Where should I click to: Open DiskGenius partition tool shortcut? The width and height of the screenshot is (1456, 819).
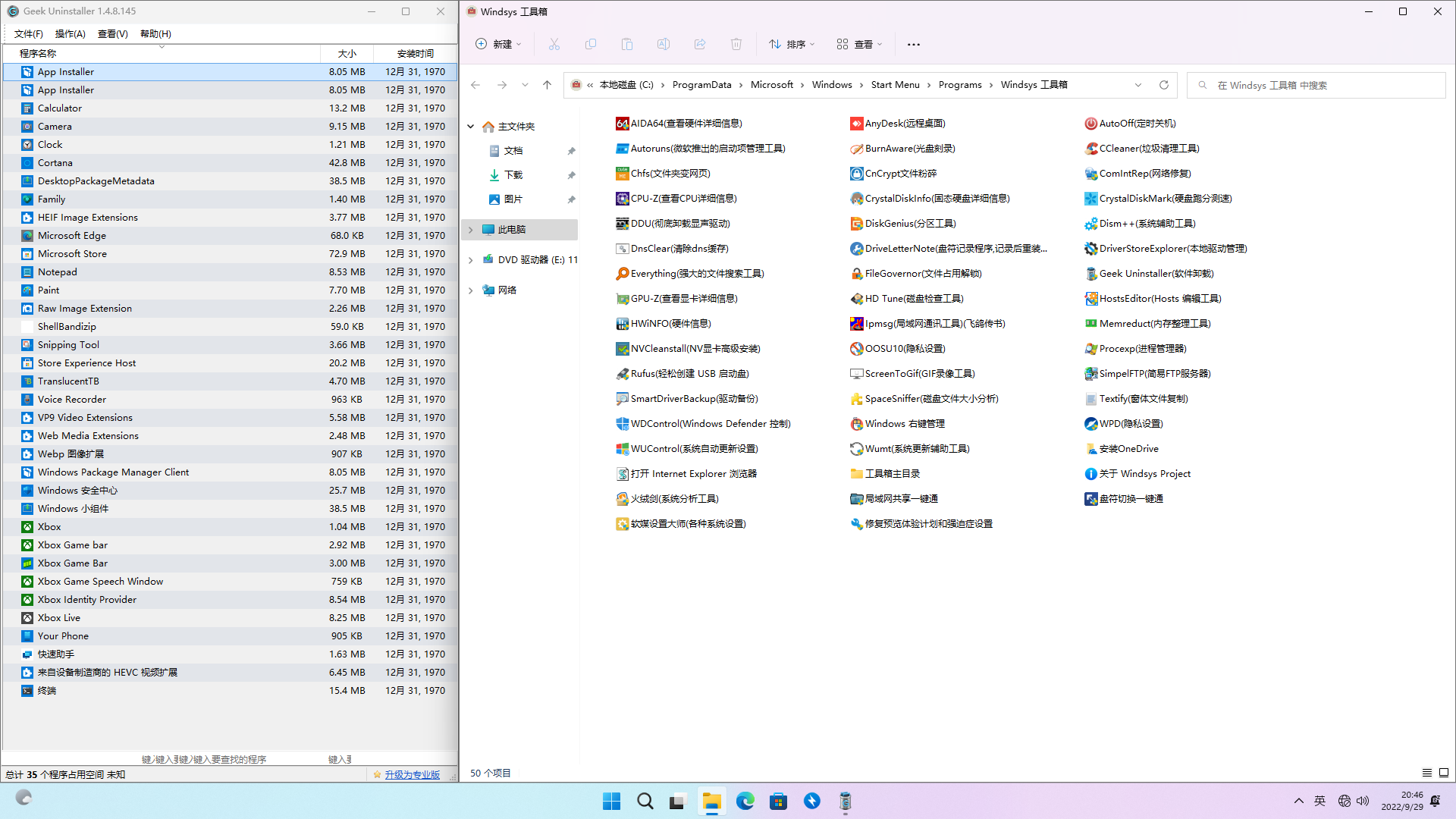pos(909,224)
